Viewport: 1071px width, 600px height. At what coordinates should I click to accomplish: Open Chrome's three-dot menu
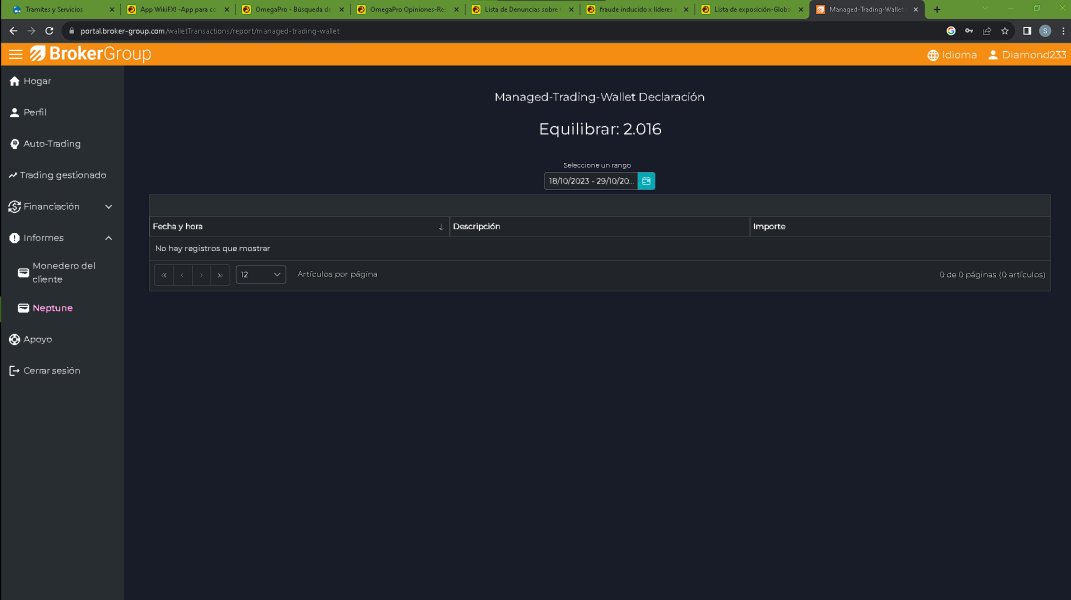tap(1063, 31)
